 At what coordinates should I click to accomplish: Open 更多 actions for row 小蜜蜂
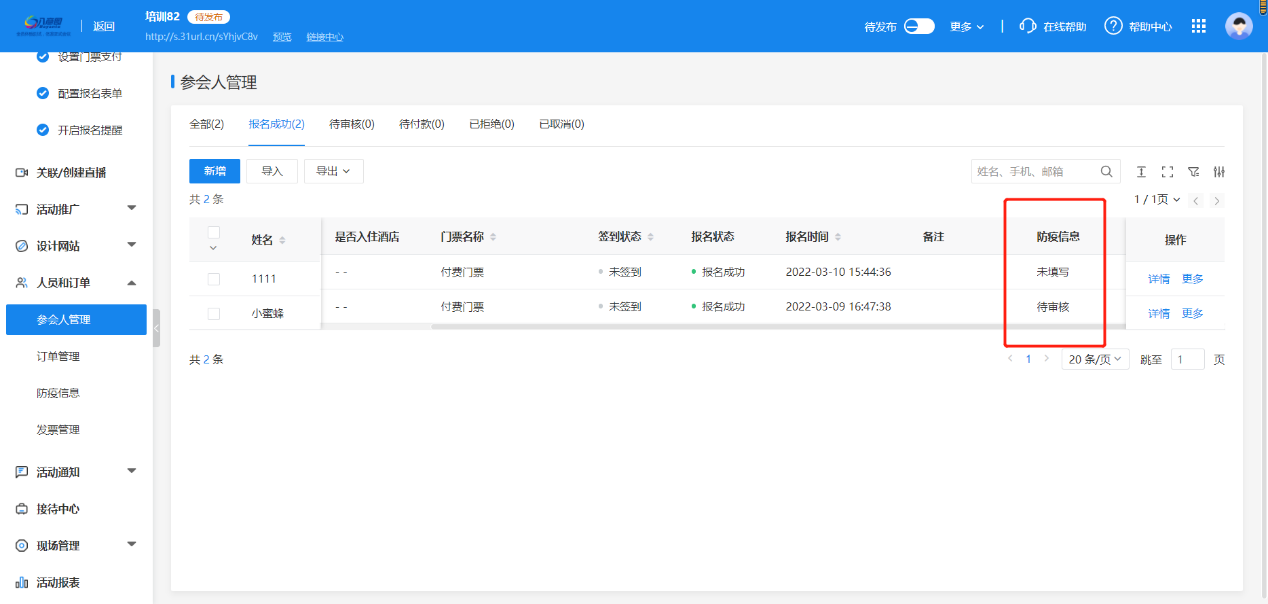[1193, 314]
